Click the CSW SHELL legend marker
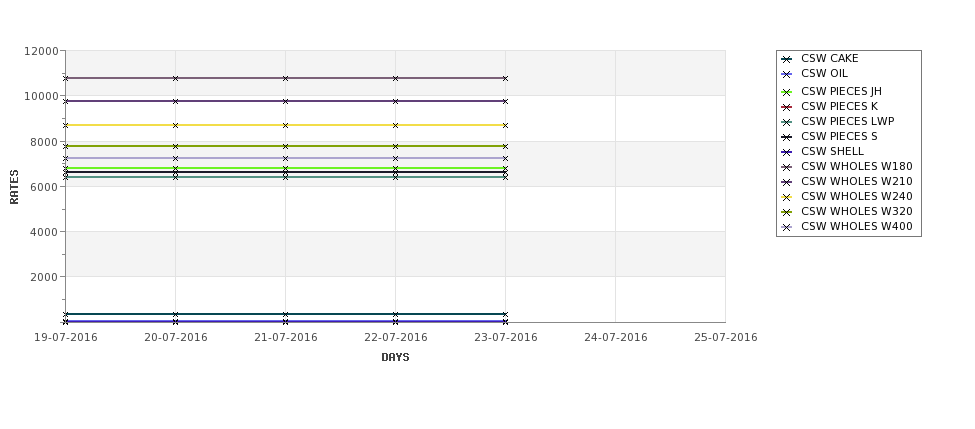Viewport: 975px width, 429px height. [x=786, y=152]
